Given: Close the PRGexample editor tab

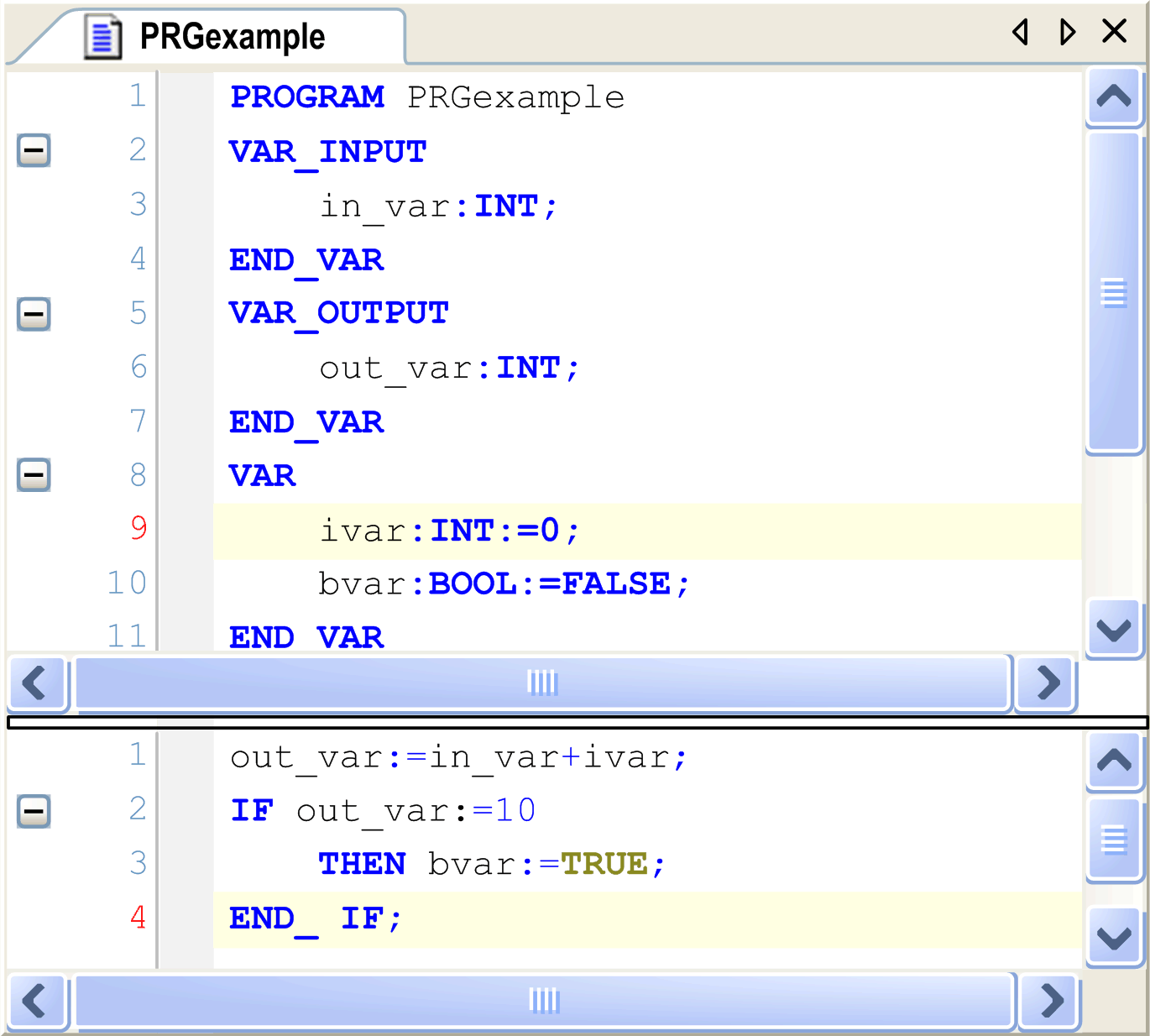Looking at the screenshot, I should coord(1114,31).
